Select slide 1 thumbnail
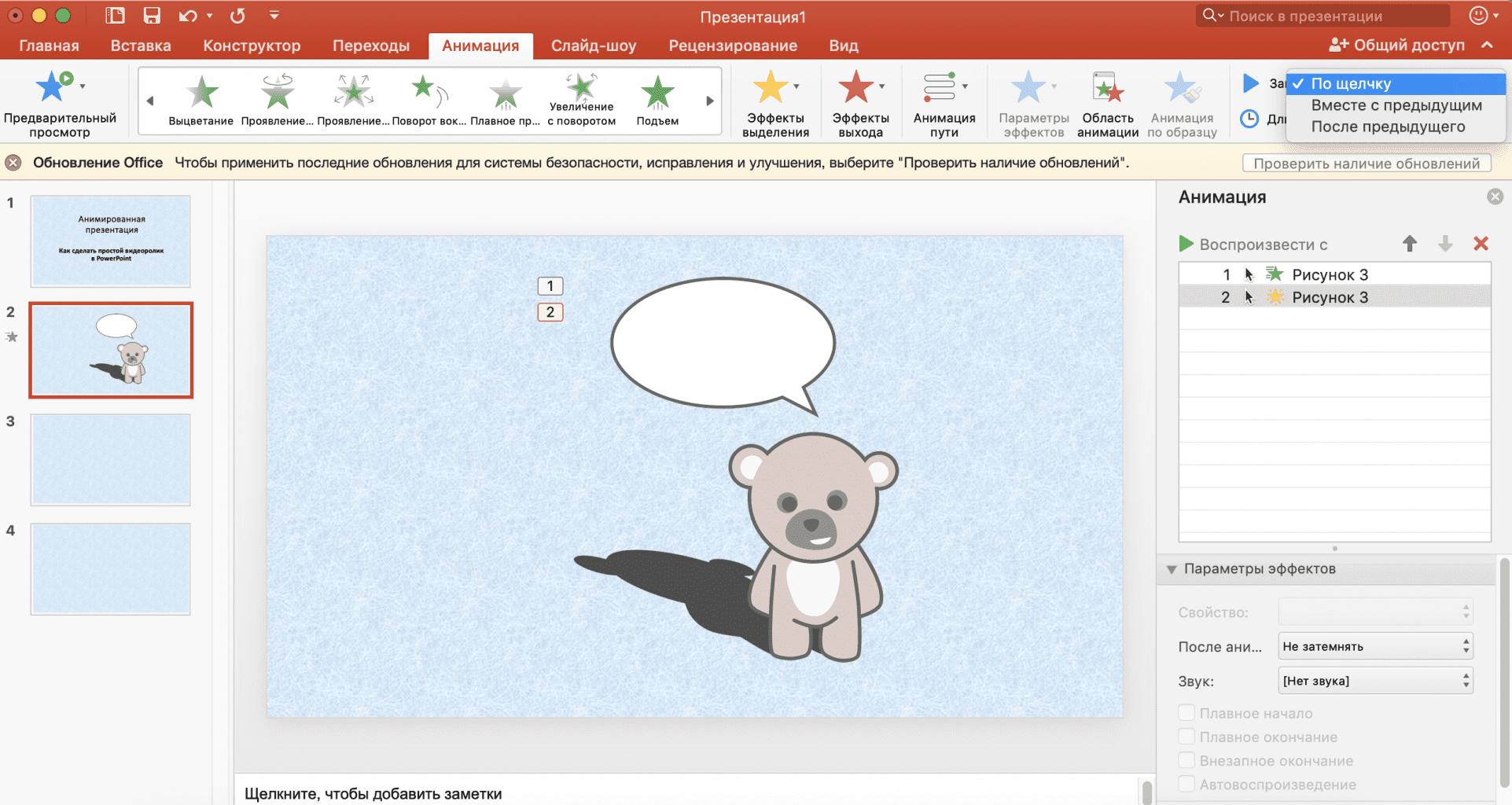1512x805 pixels. [x=111, y=241]
